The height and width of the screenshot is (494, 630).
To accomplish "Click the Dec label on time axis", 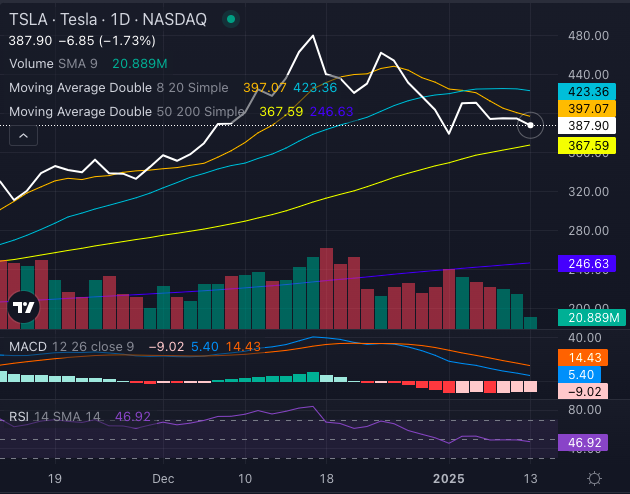I will click(x=161, y=478).
